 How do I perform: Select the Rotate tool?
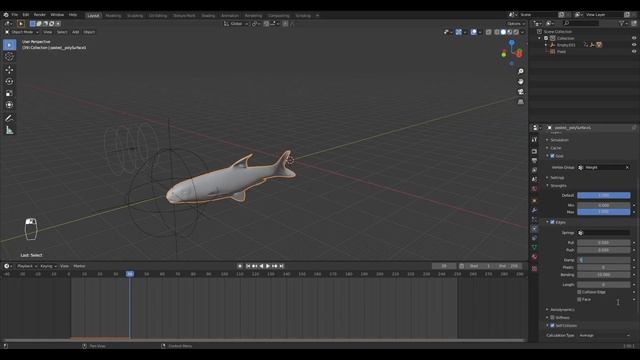[9, 82]
